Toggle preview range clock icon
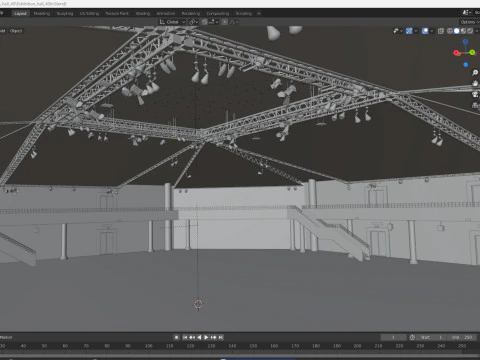 click(x=412, y=337)
